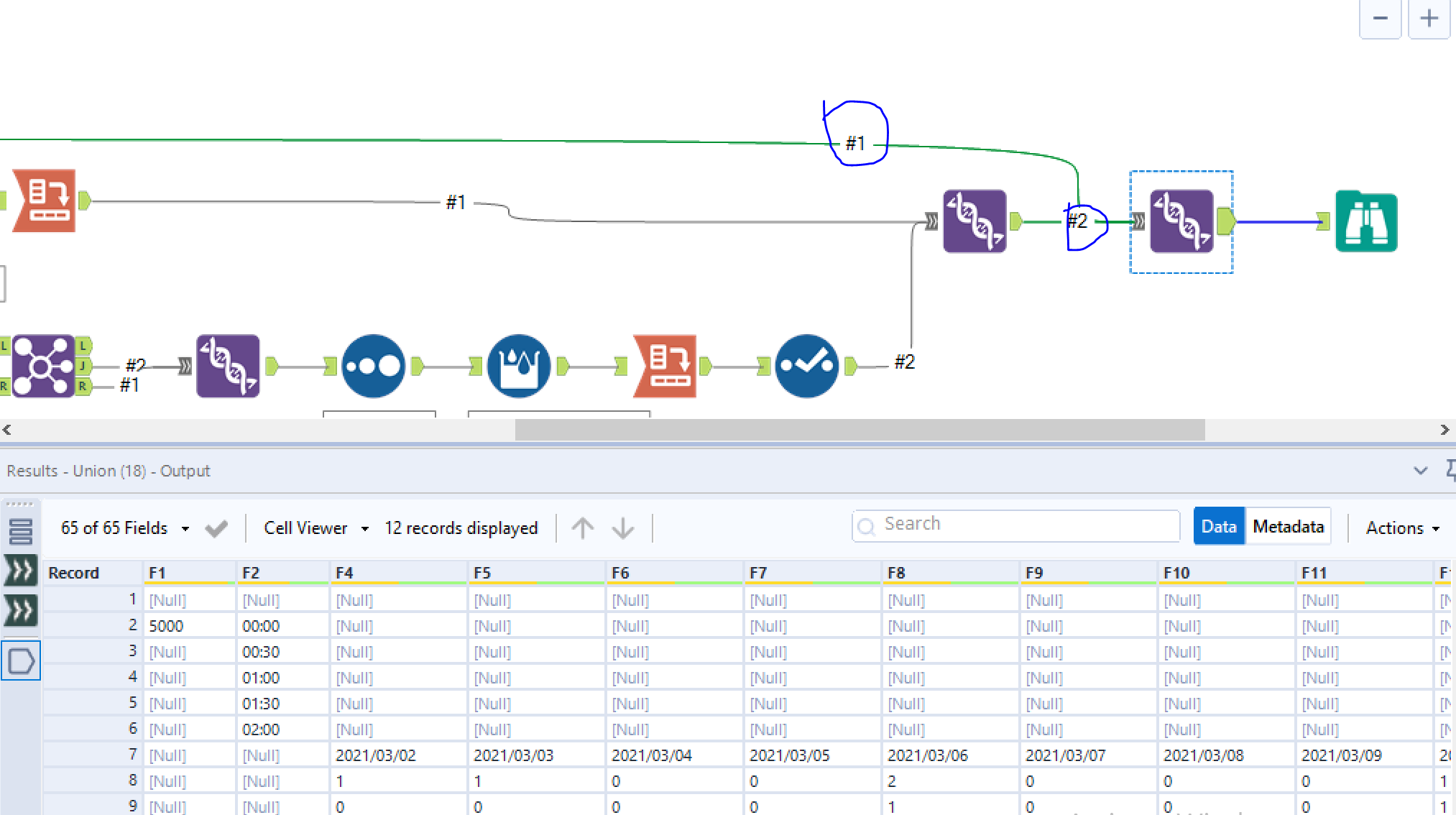Select the blue Select tool with checkmark
Viewport: 1456px width, 815px height.
[x=806, y=366]
